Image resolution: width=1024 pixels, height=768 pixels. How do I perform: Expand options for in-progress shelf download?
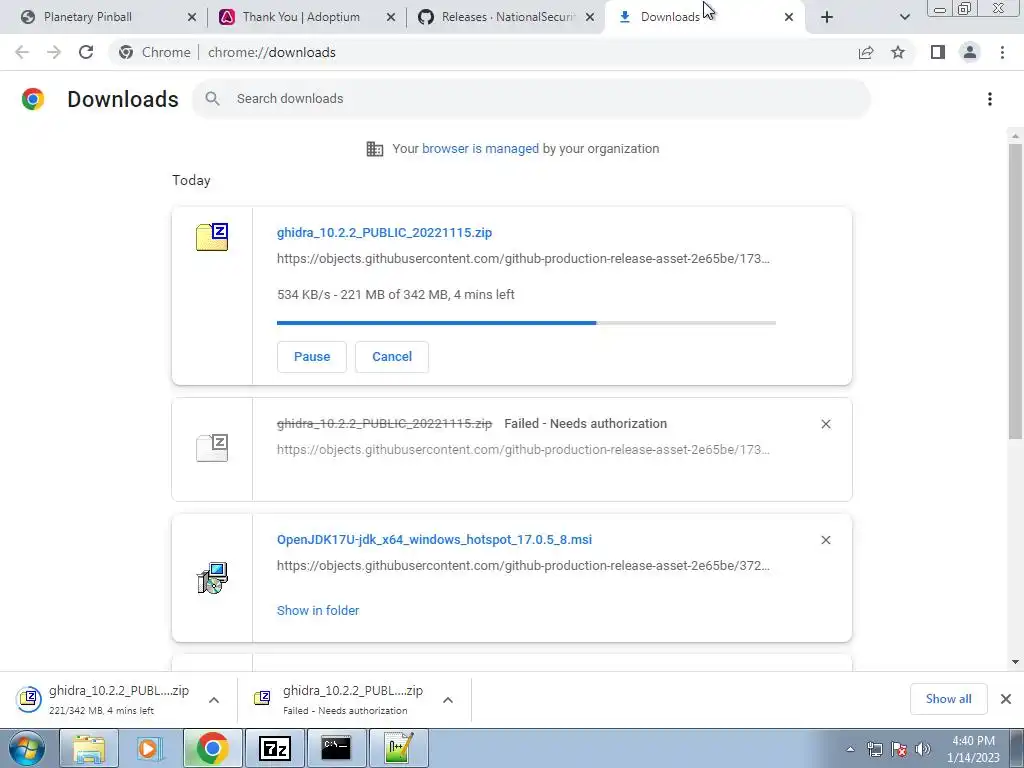214,700
